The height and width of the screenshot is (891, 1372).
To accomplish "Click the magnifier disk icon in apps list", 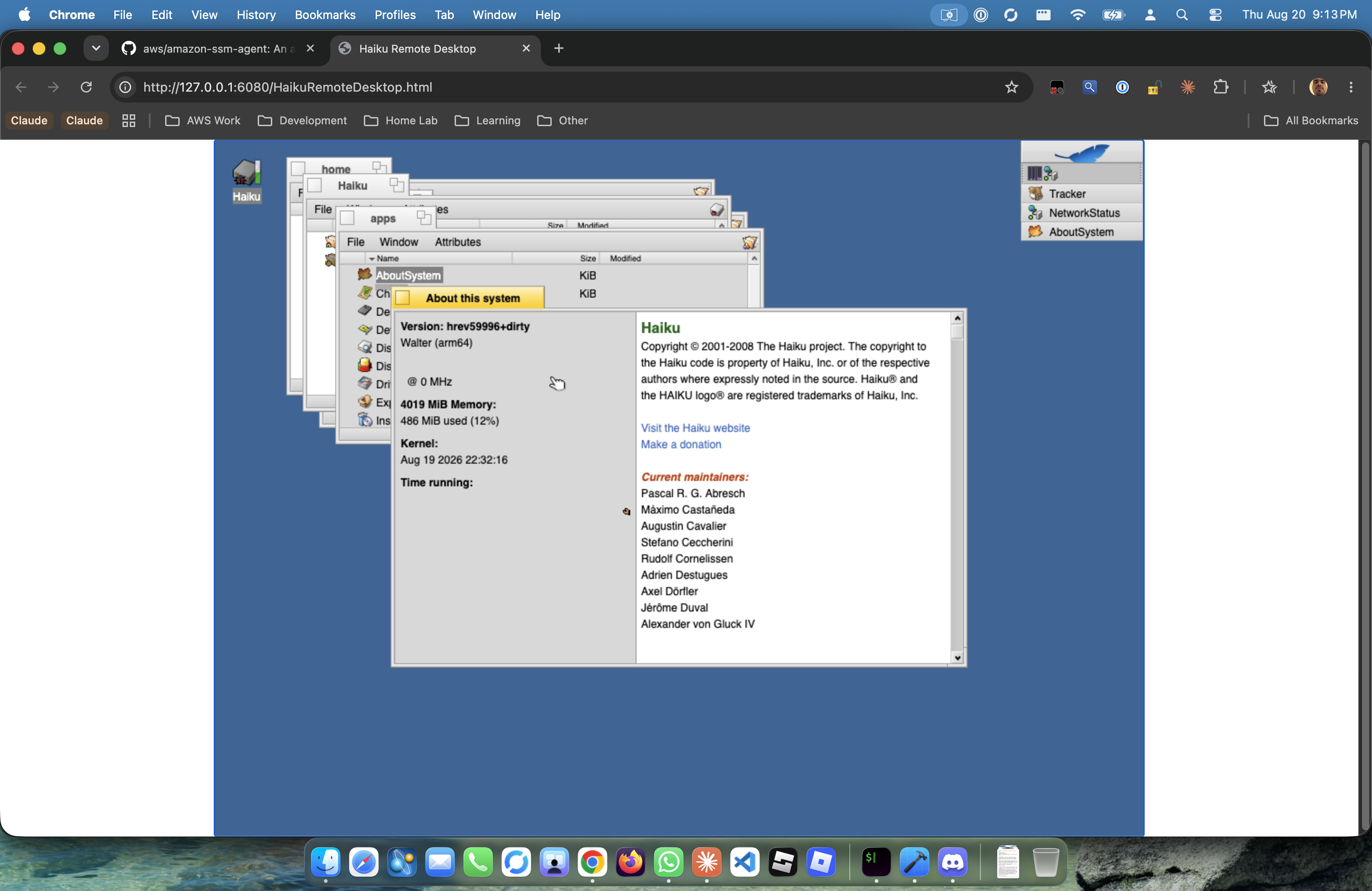I will pyautogui.click(x=364, y=347).
